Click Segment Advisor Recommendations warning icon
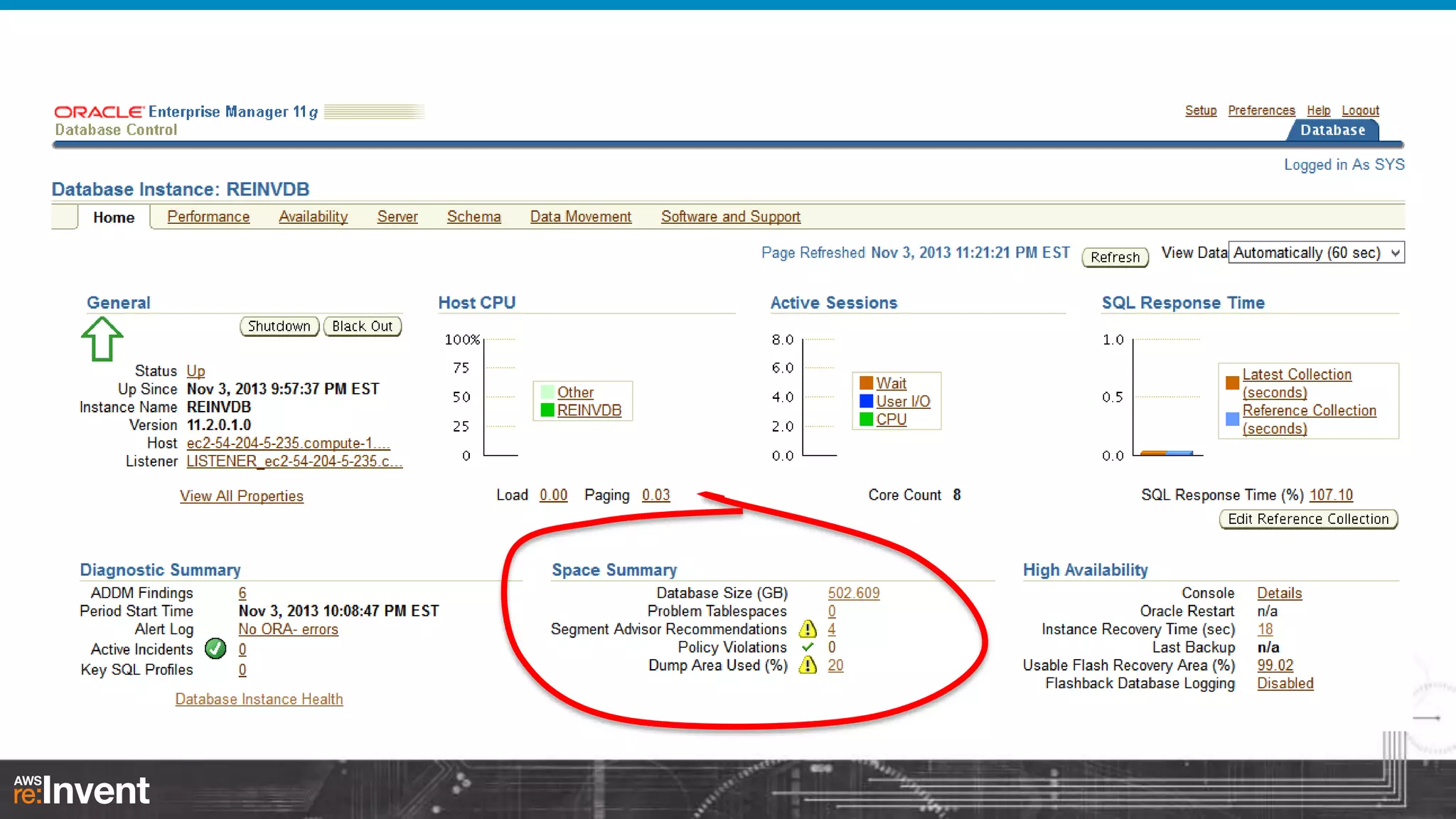 point(808,629)
